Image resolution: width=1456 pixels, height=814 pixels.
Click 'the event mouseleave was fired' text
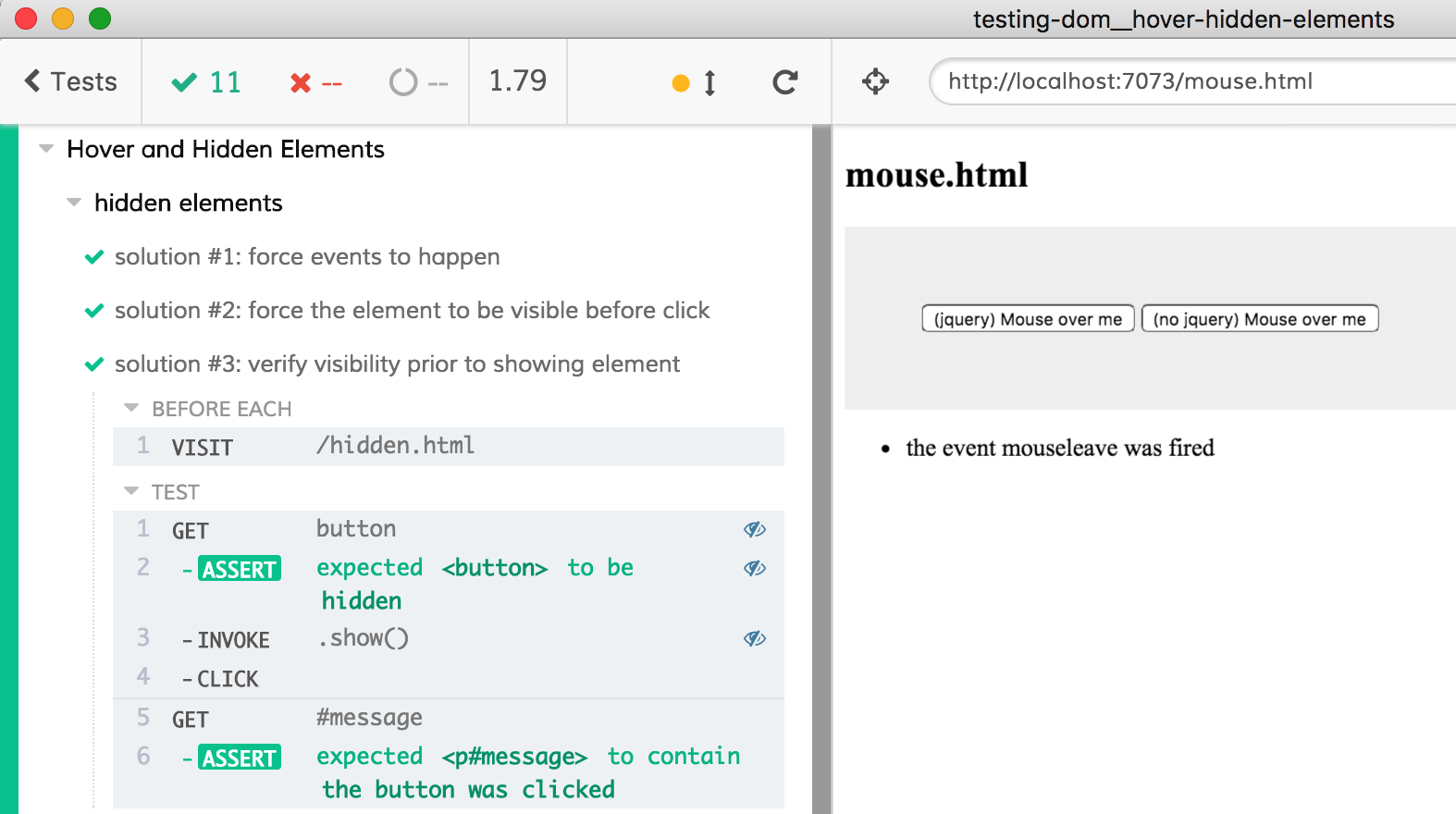click(x=1060, y=449)
